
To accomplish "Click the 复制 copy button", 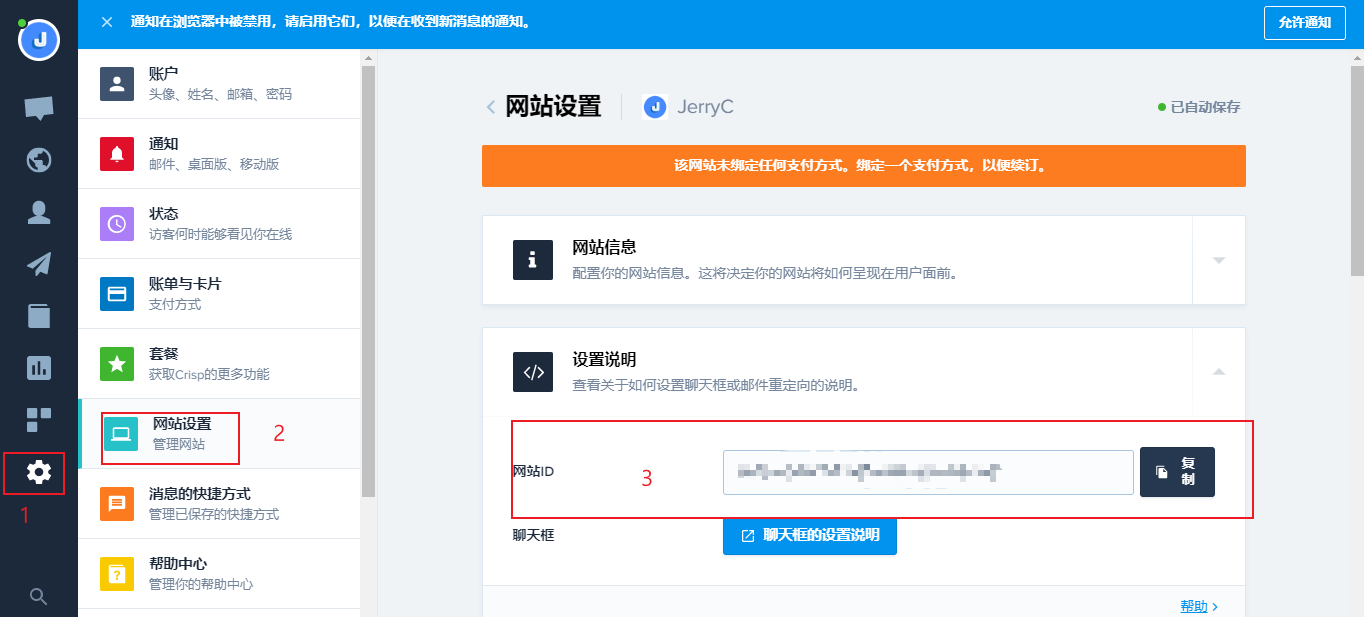I will [x=1177, y=472].
